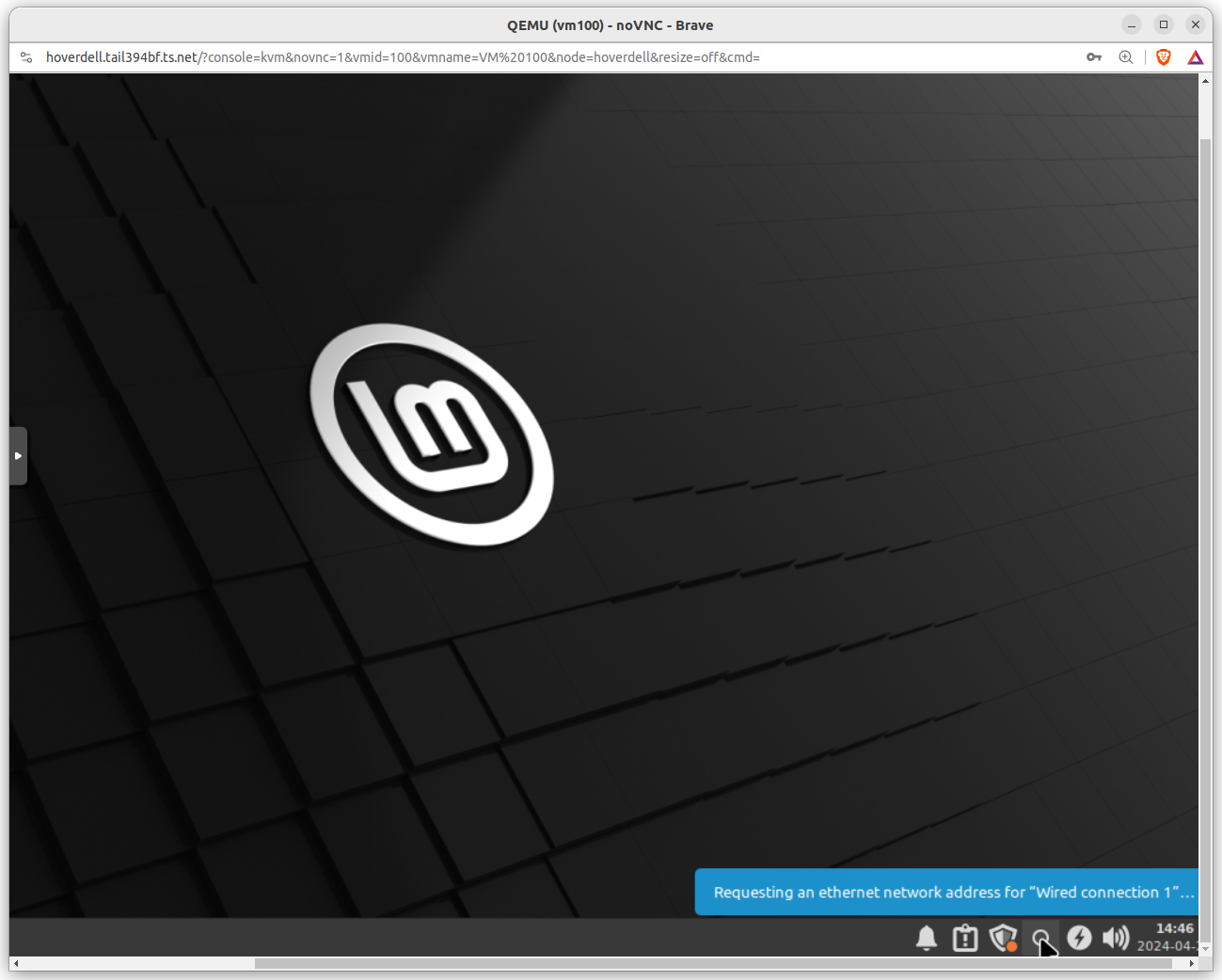This screenshot has height=980, width=1222.
Task: Open the saved passwords key icon
Action: [1094, 57]
